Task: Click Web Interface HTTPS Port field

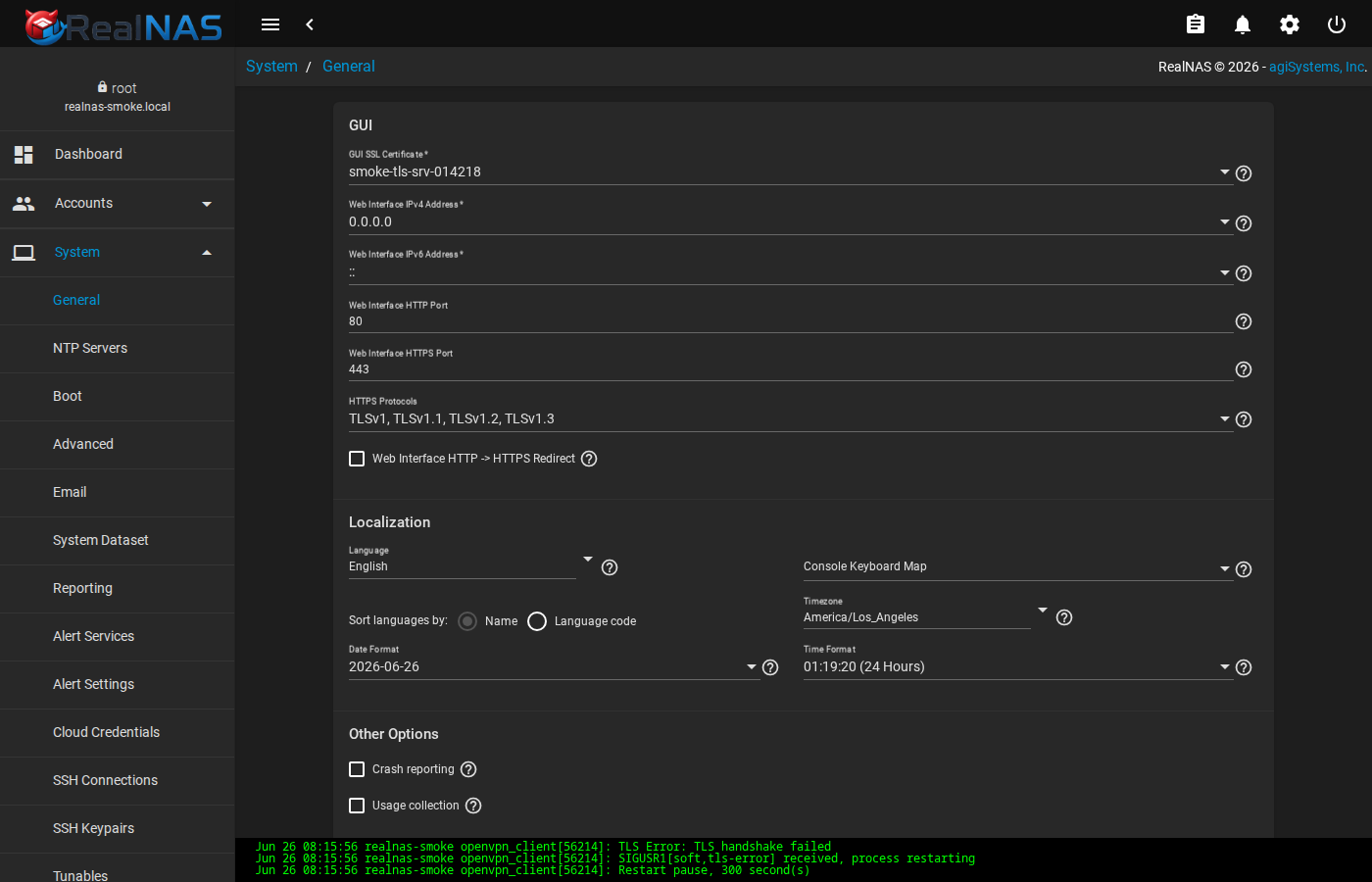Action: tap(791, 369)
